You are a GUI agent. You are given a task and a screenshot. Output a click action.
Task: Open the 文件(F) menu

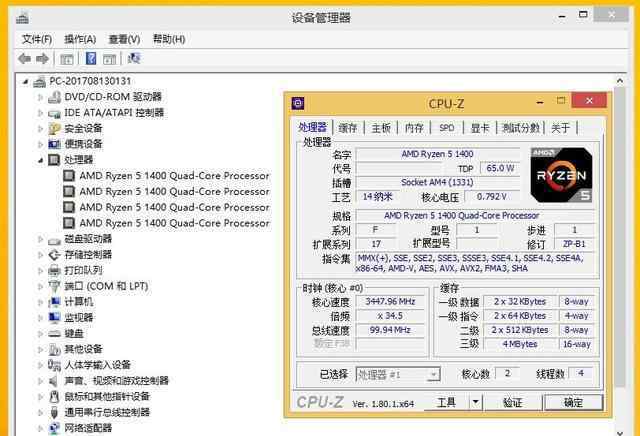[37, 39]
